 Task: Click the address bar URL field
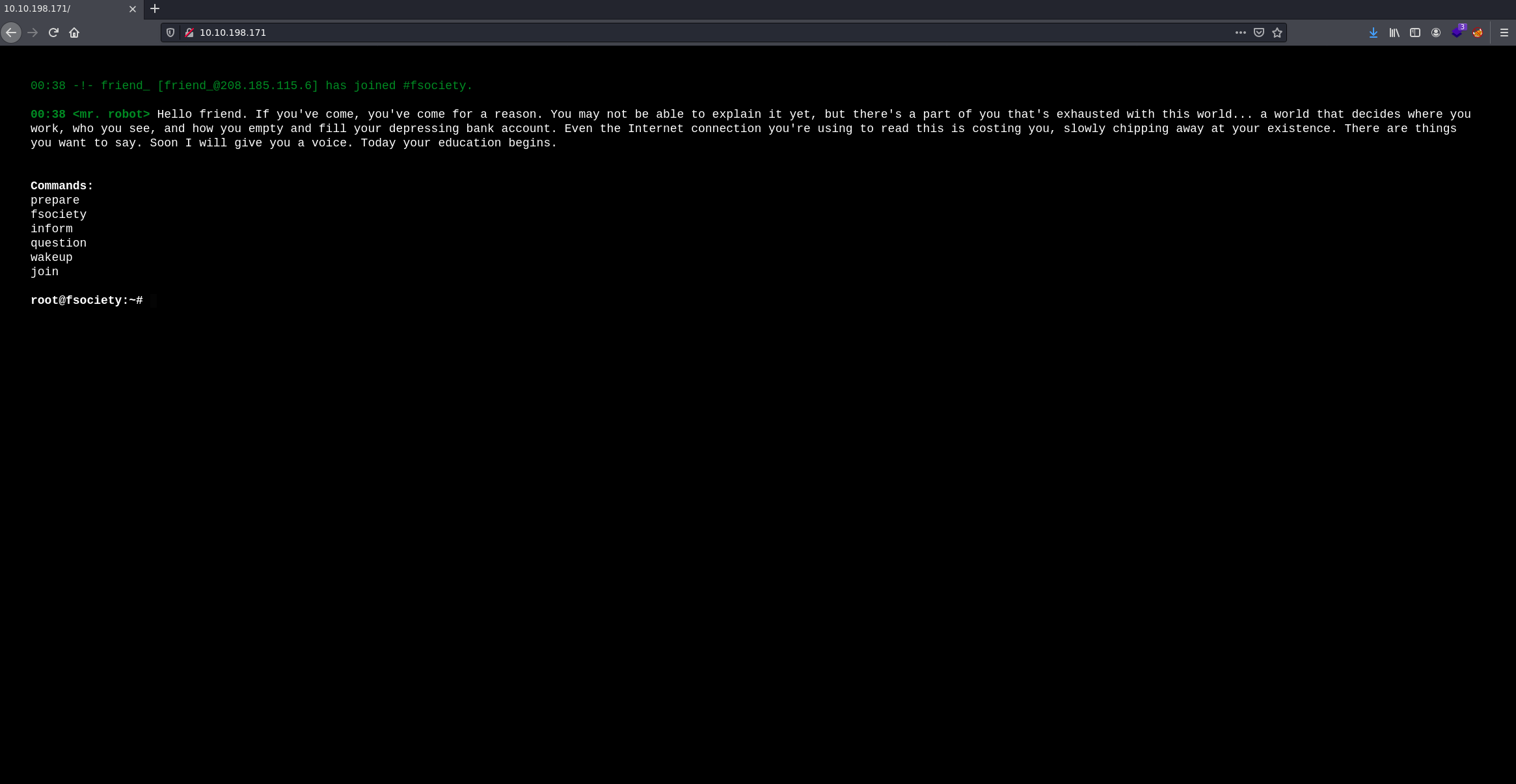[651, 33]
